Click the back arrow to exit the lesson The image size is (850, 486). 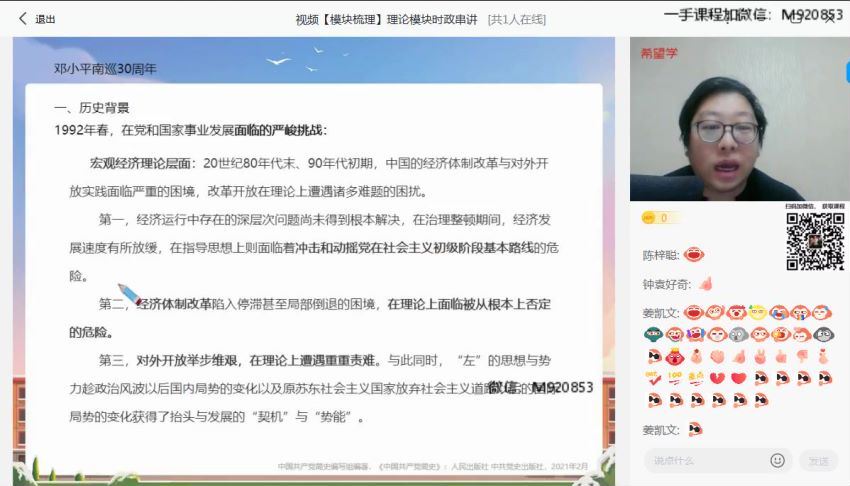point(22,18)
